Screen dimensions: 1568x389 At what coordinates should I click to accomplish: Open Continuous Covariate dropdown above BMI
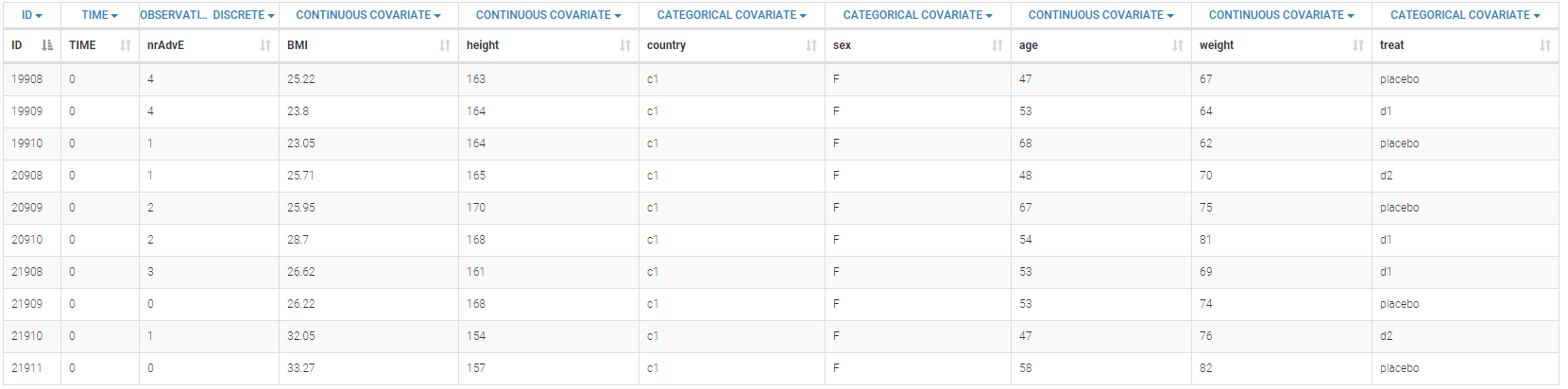pos(368,15)
